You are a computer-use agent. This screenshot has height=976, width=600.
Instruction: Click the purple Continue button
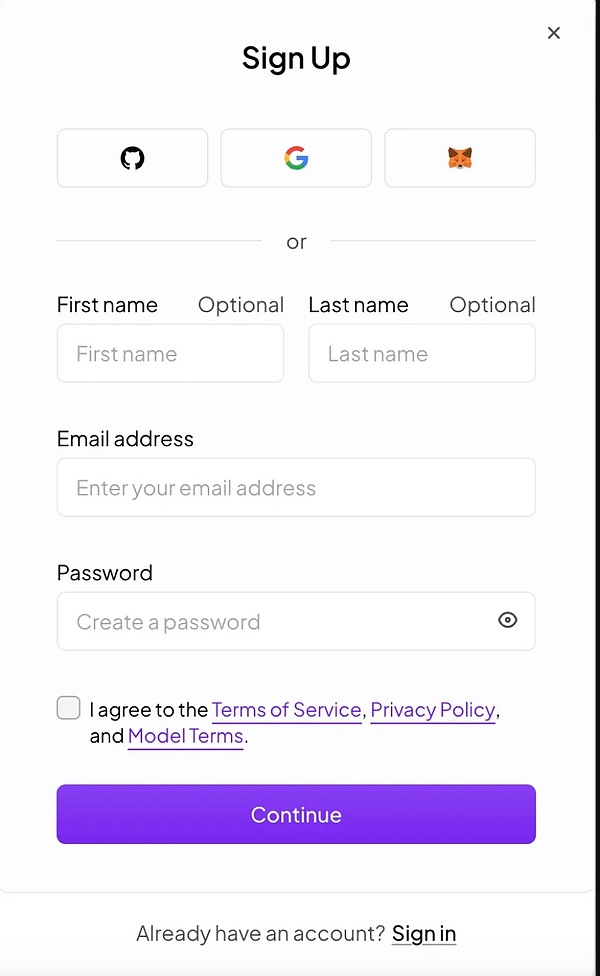[296, 814]
